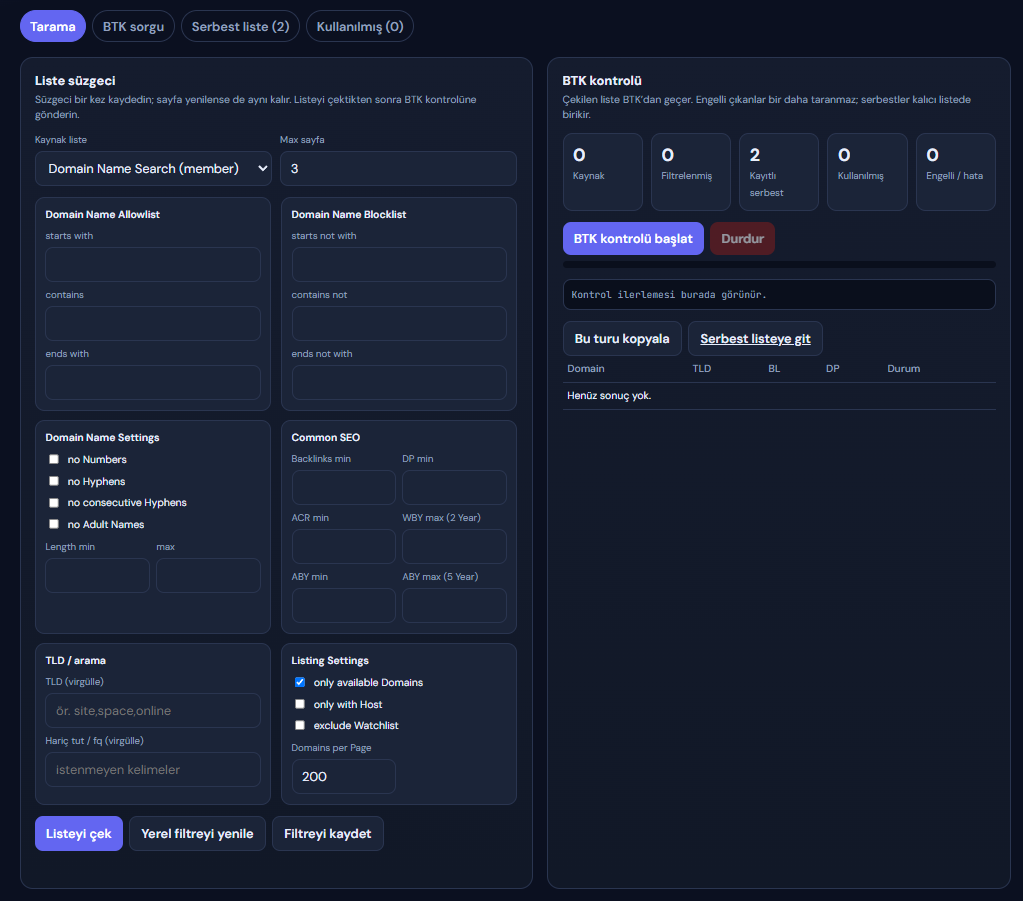The height and width of the screenshot is (901, 1023).
Task: Save the filter with Filtreyi kaydet
Action: pyautogui.click(x=328, y=833)
